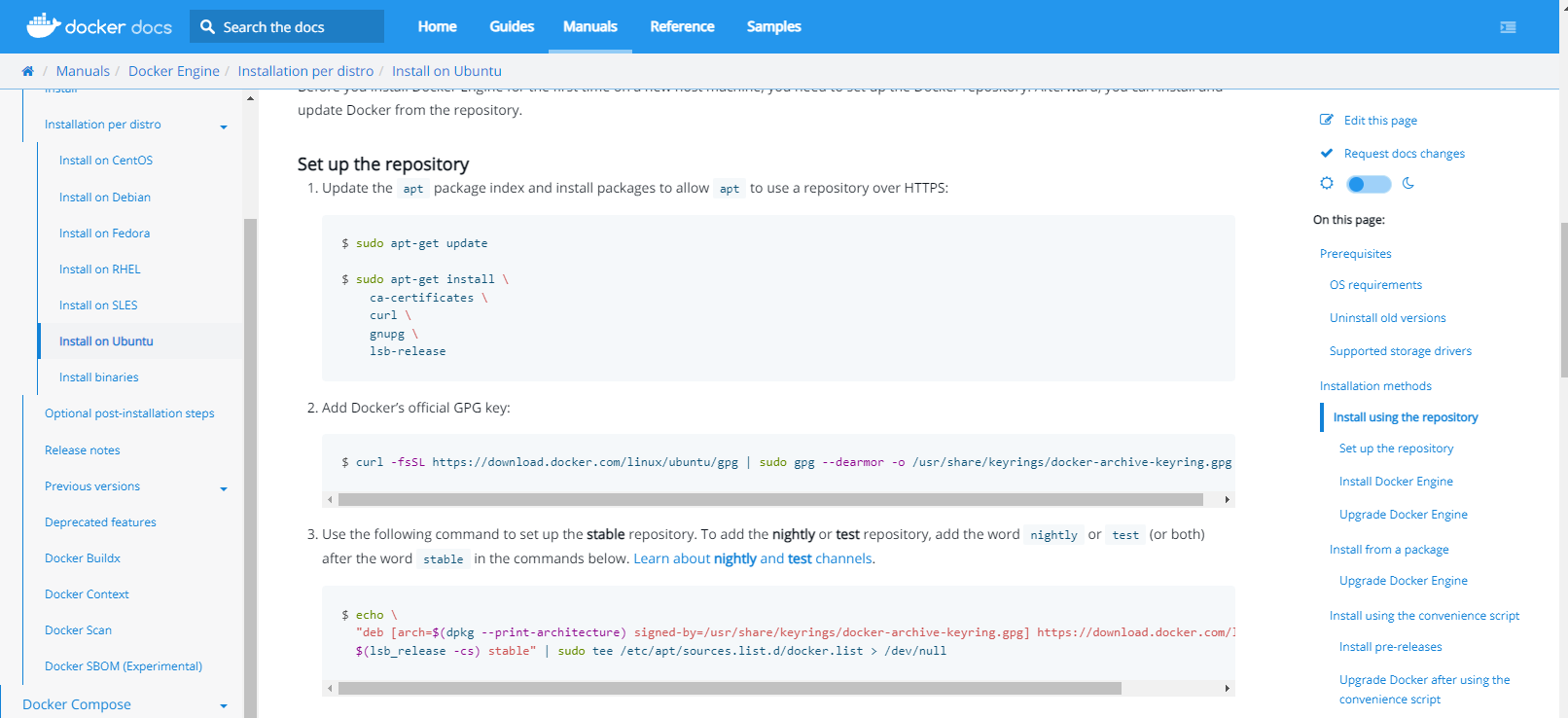Click right arrow of GPG code scrollbar
1568x718 pixels.
(1227, 499)
